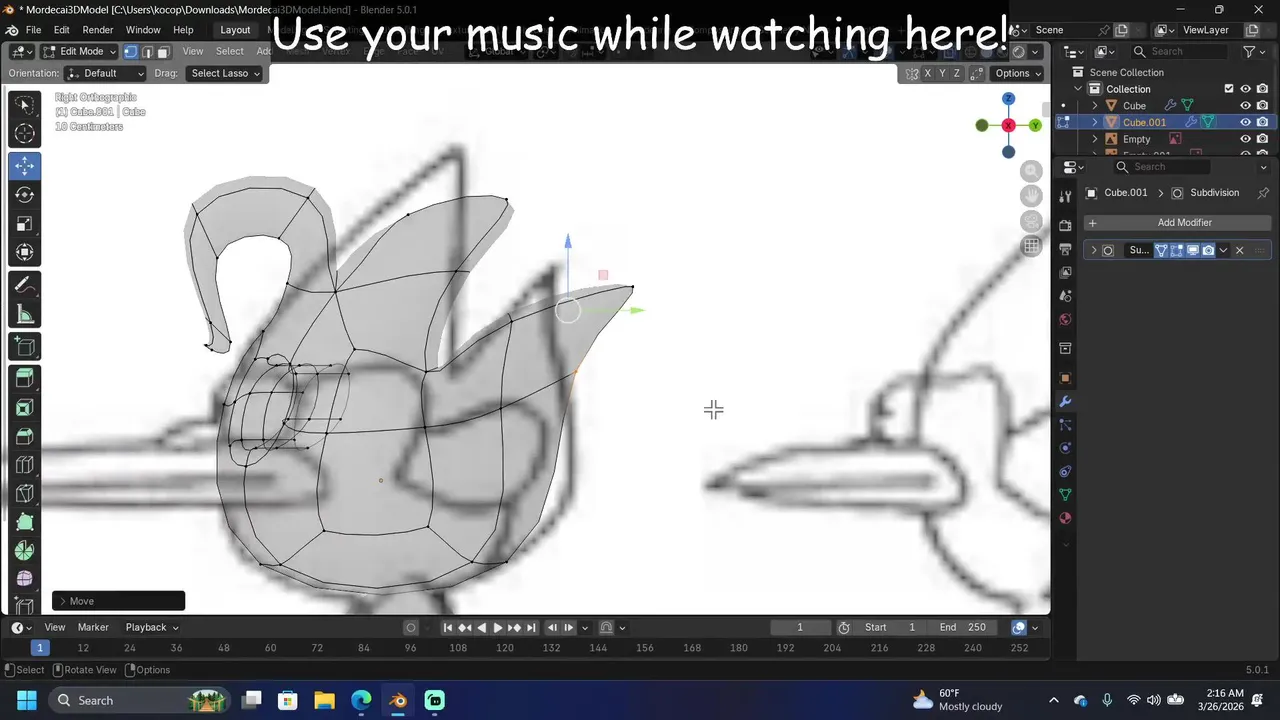Switch to the Layout workspace tab
The height and width of the screenshot is (720, 1280).
(235, 30)
